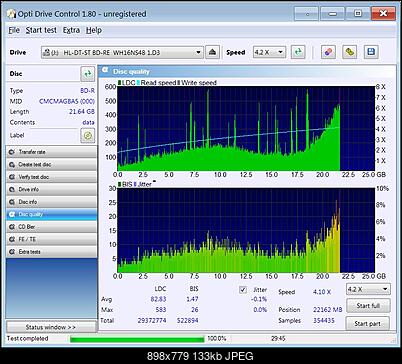Open the test speed dropdown above Start full
The height and width of the screenshot is (364, 402).
[368, 289]
